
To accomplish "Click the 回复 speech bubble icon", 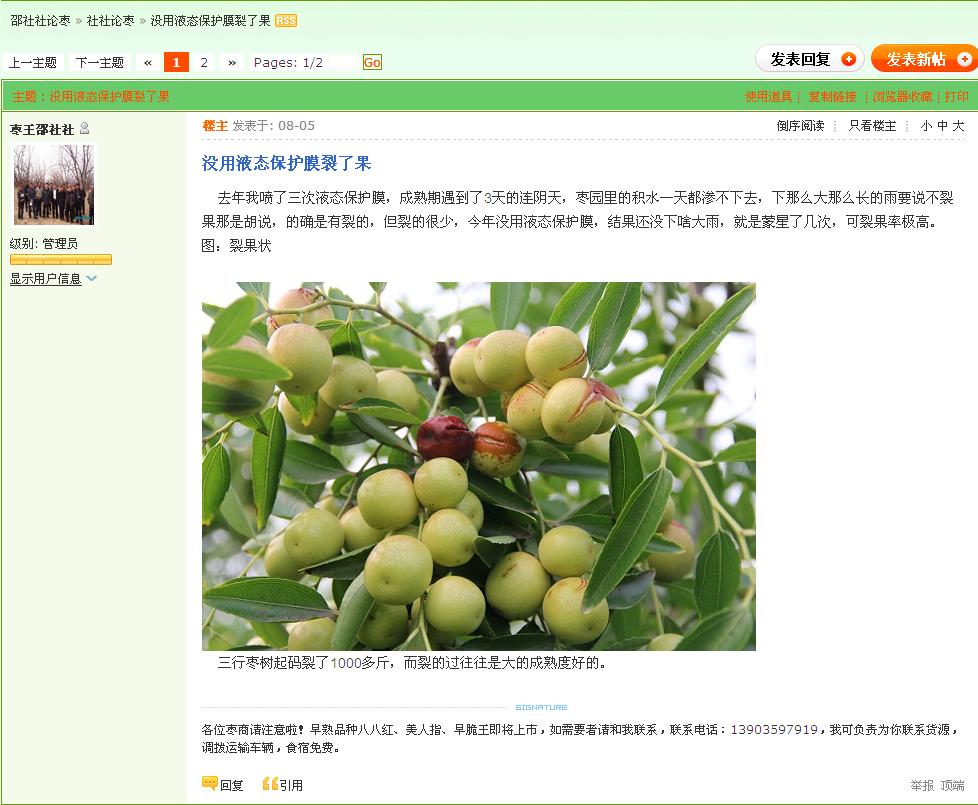I will pos(210,783).
